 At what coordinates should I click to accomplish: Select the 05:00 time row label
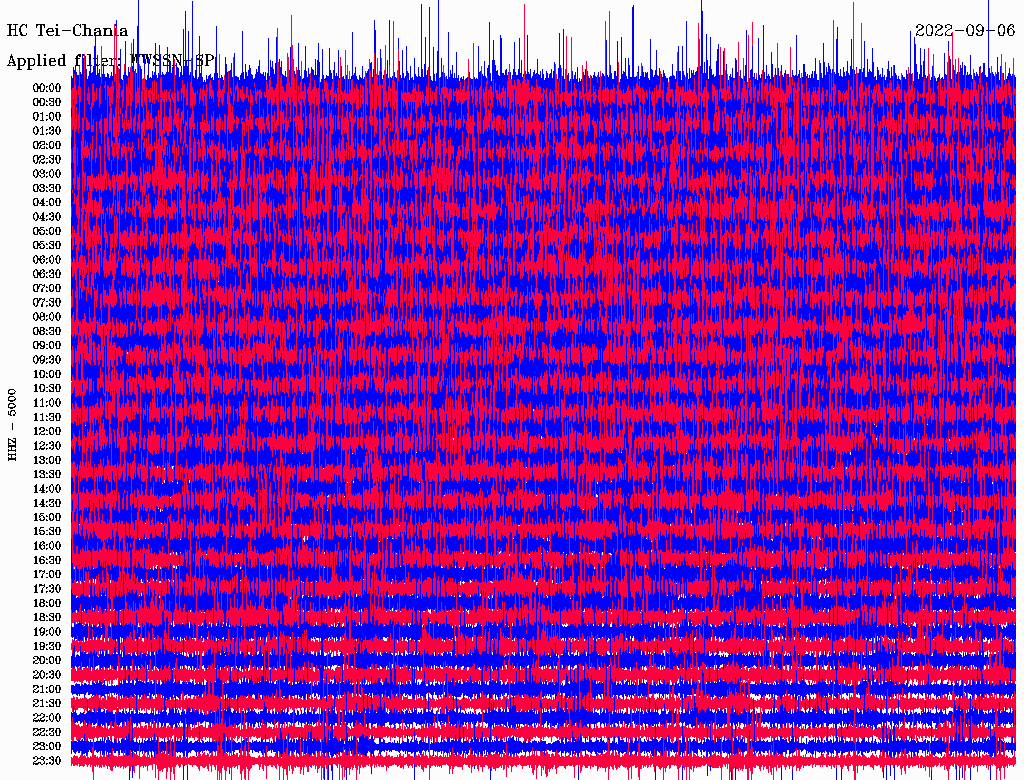(x=47, y=231)
